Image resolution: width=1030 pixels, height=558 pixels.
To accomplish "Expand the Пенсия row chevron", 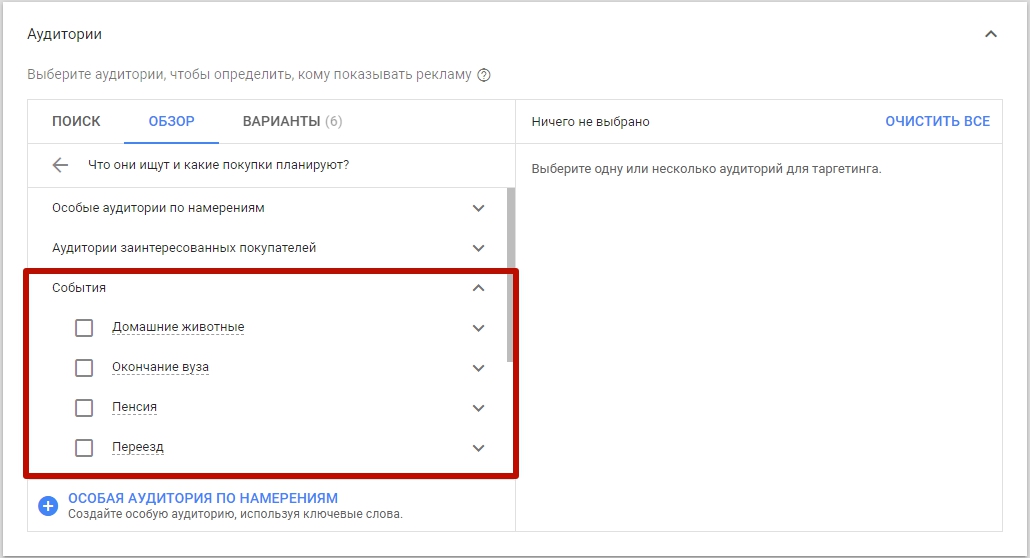I will [x=478, y=408].
